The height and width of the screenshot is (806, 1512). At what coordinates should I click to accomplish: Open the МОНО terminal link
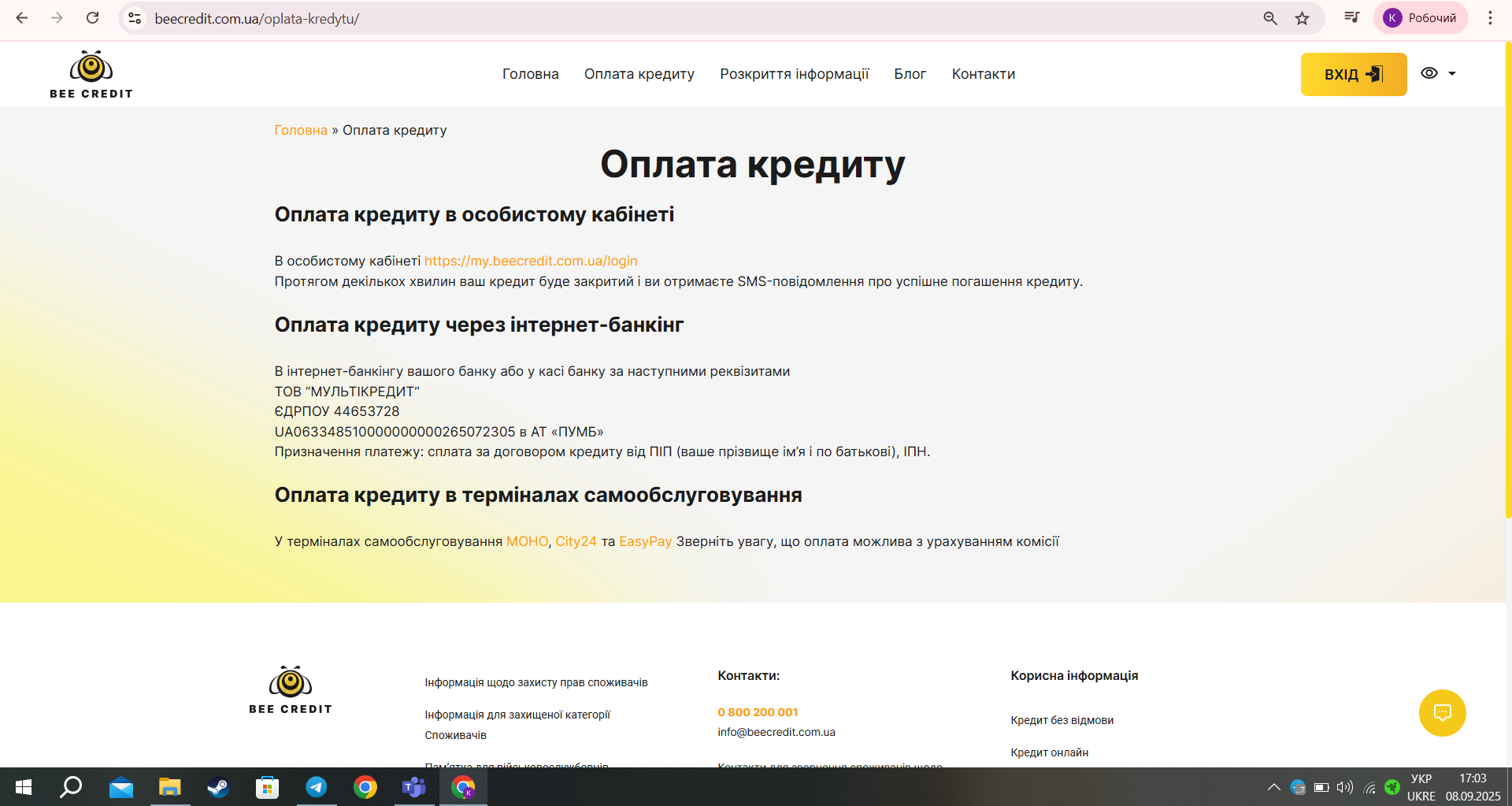527,541
